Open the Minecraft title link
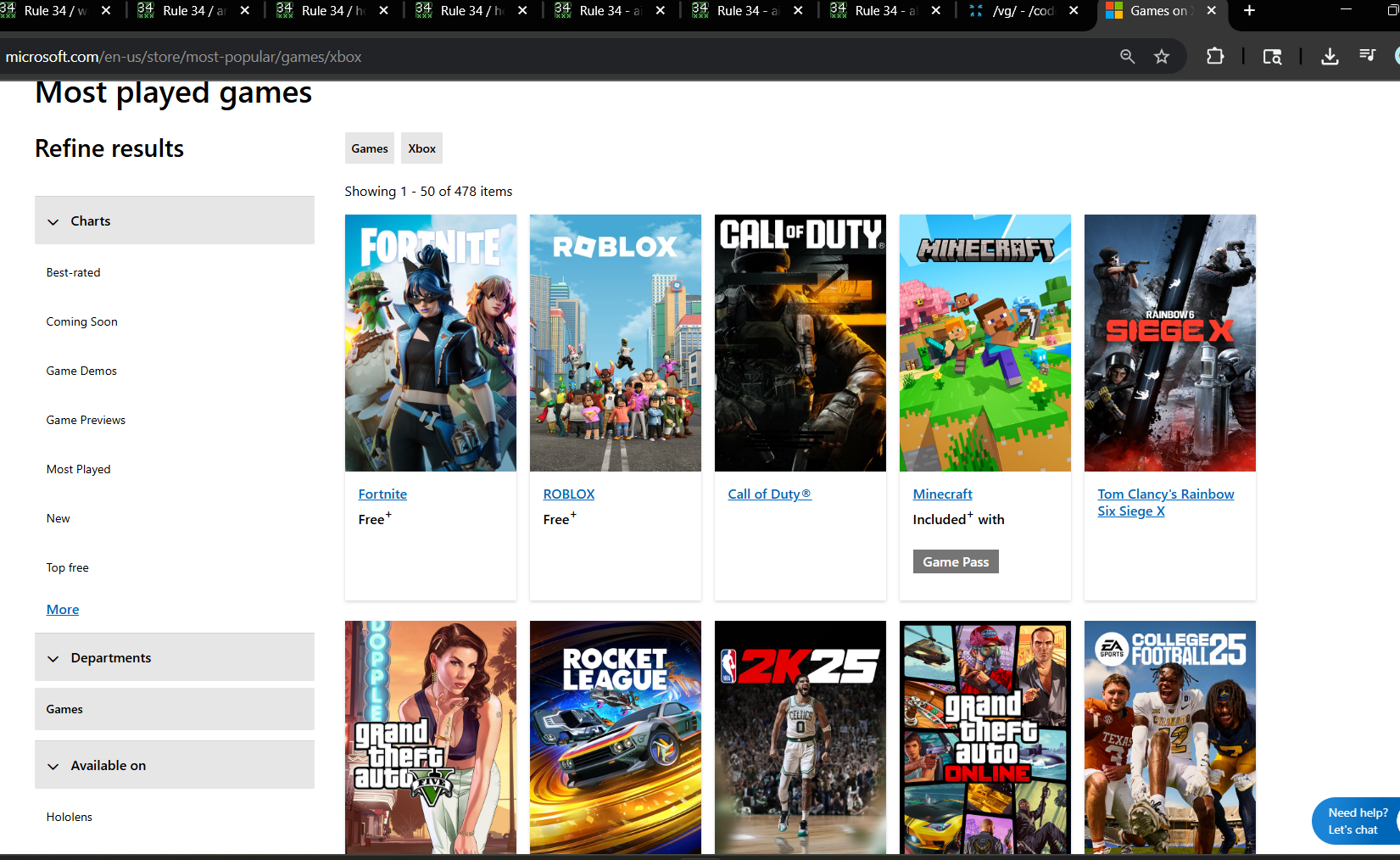The width and height of the screenshot is (1400, 860). tap(943, 494)
